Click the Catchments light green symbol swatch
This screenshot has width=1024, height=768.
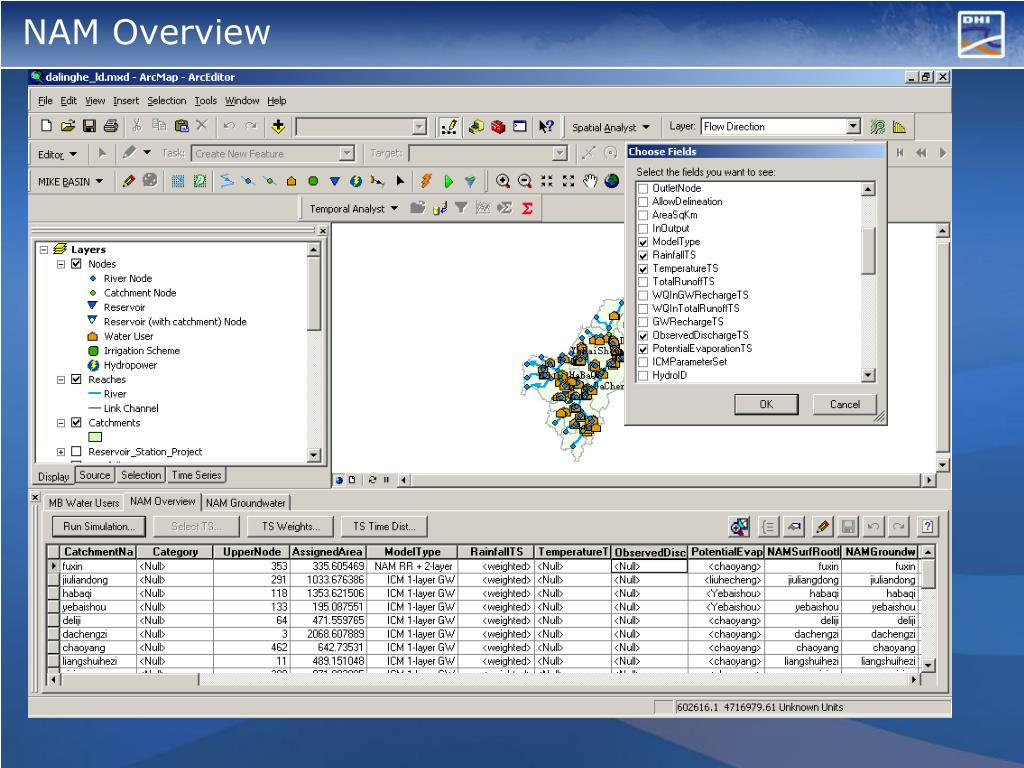[95, 437]
